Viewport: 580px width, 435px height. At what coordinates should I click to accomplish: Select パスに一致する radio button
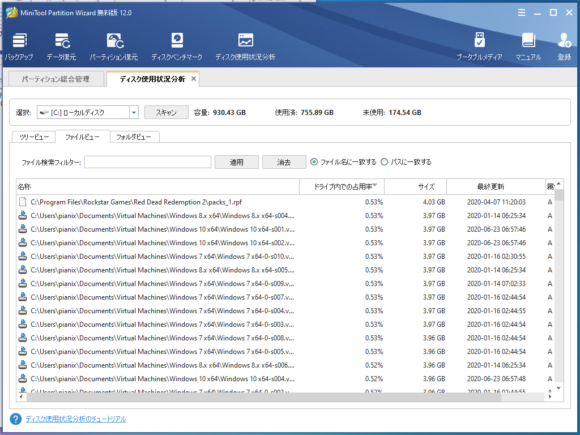[x=384, y=162]
